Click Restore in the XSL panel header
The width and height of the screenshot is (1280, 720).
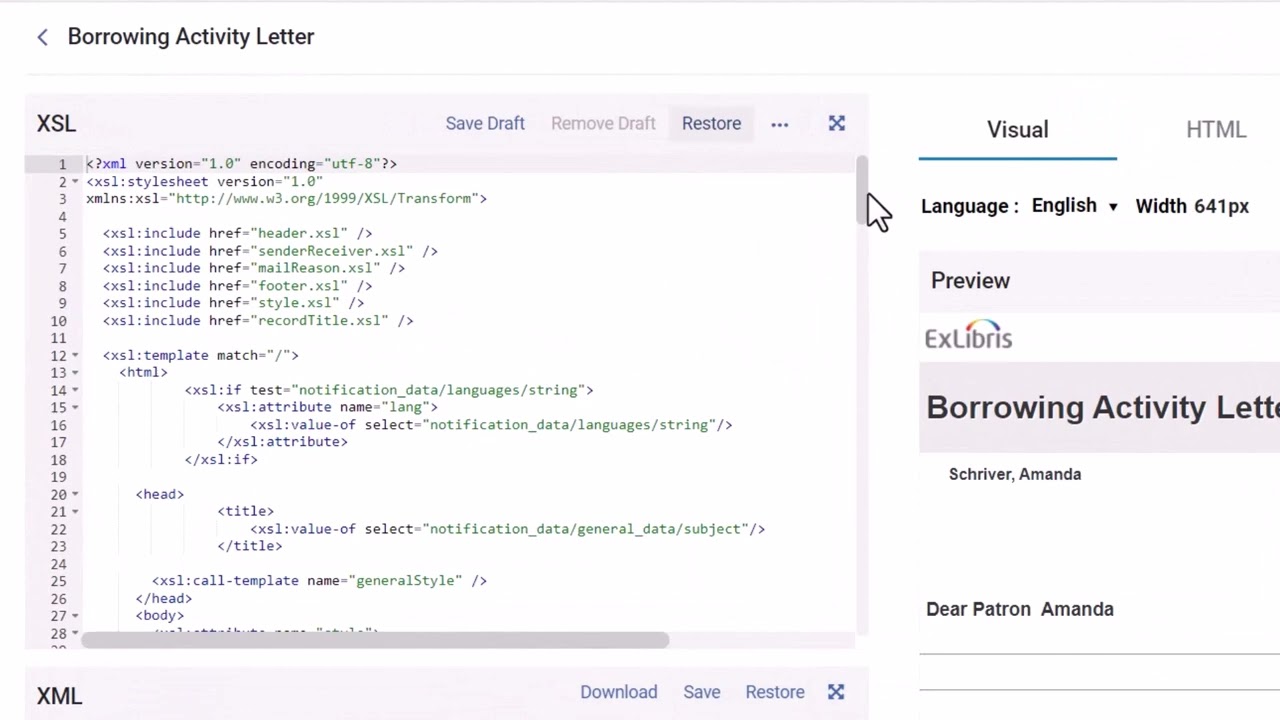[711, 123]
